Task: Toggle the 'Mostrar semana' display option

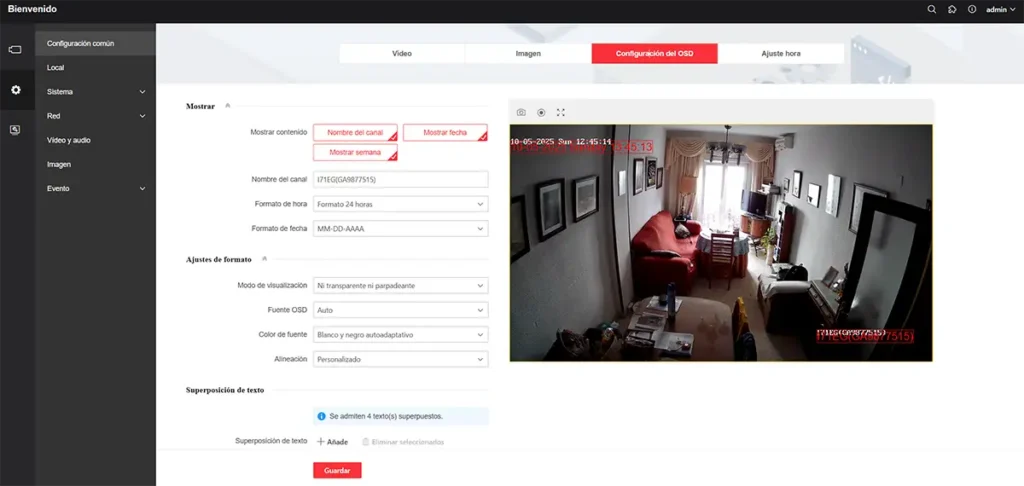Action: click(355, 153)
